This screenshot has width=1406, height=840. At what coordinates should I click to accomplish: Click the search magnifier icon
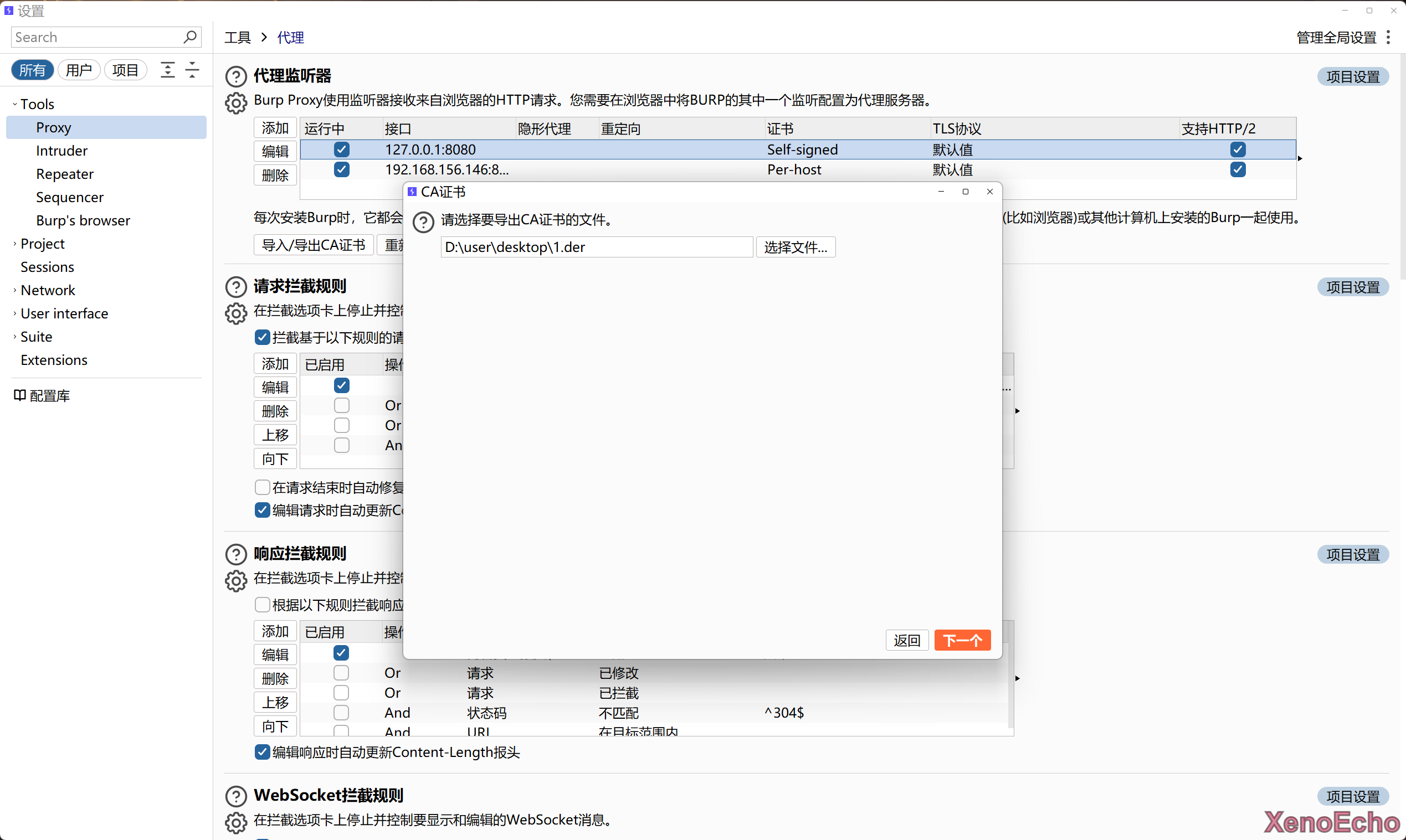(190, 37)
